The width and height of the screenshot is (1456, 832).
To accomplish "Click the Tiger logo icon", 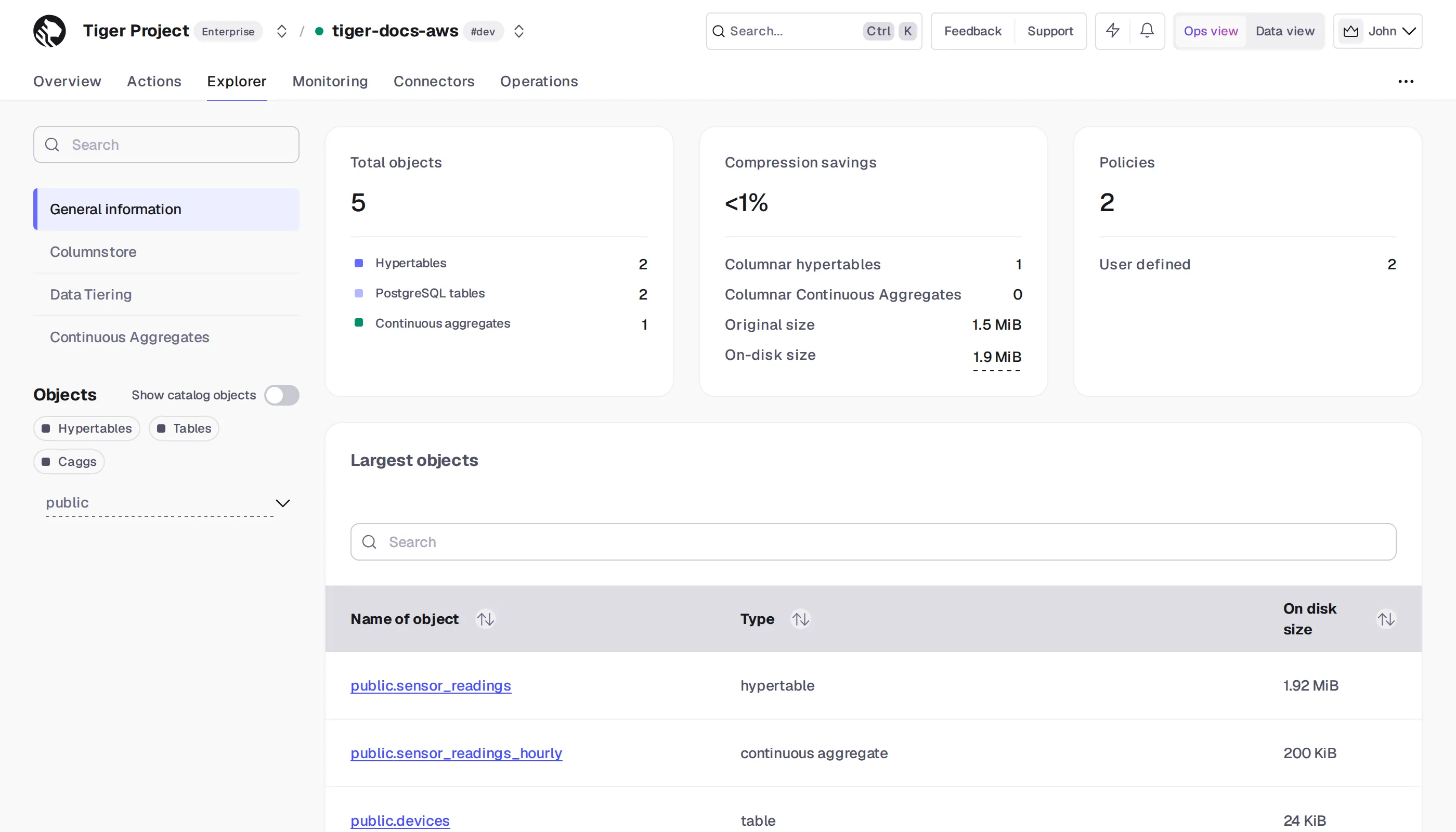I will [x=49, y=31].
